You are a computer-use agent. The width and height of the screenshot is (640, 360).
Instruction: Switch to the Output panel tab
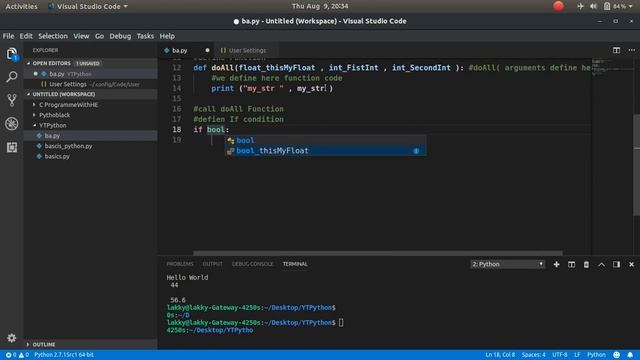click(x=212, y=264)
